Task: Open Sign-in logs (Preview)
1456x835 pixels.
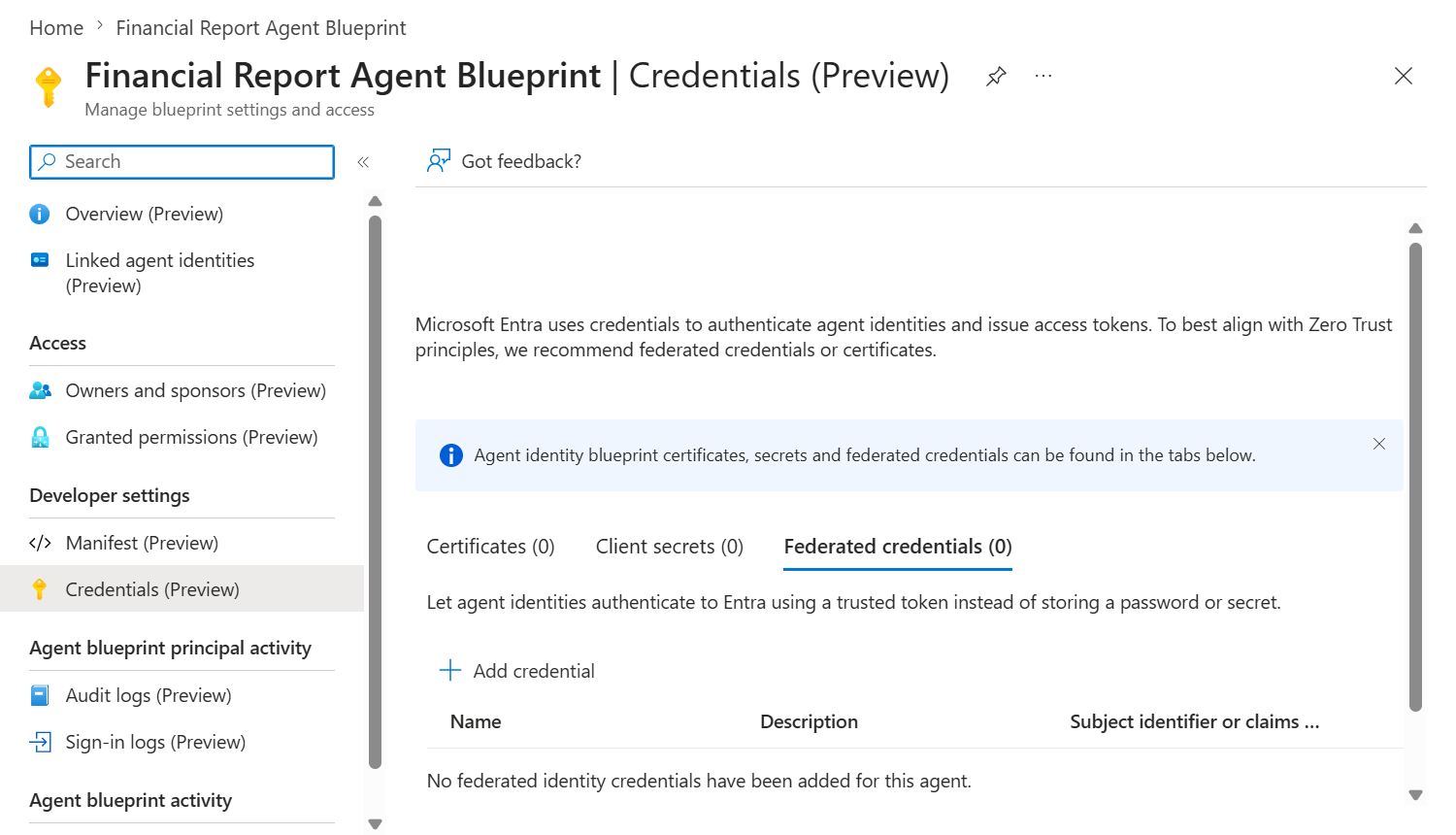Action: click(155, 742)
